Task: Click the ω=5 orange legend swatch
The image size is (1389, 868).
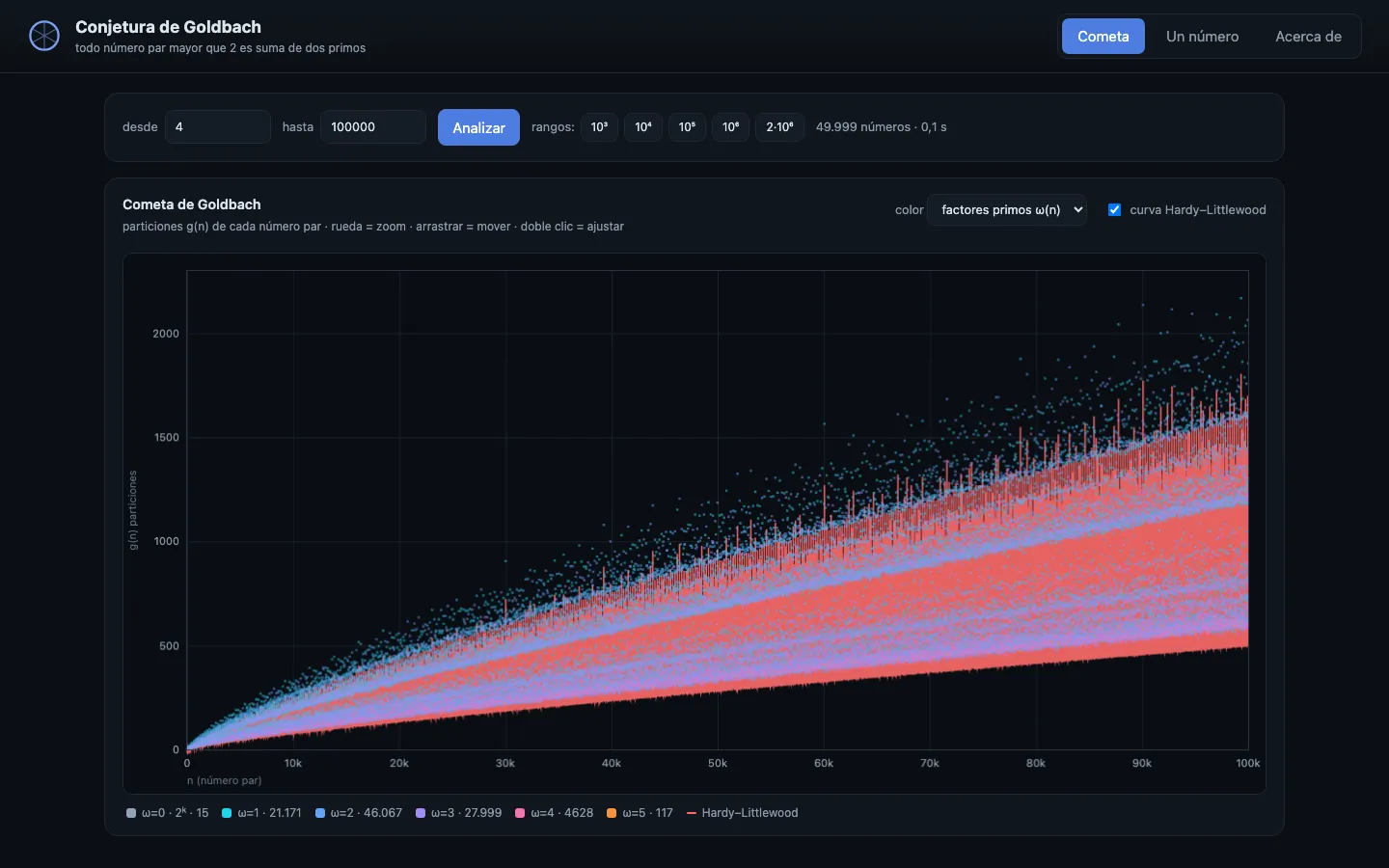Action: (x=612, y=813)
